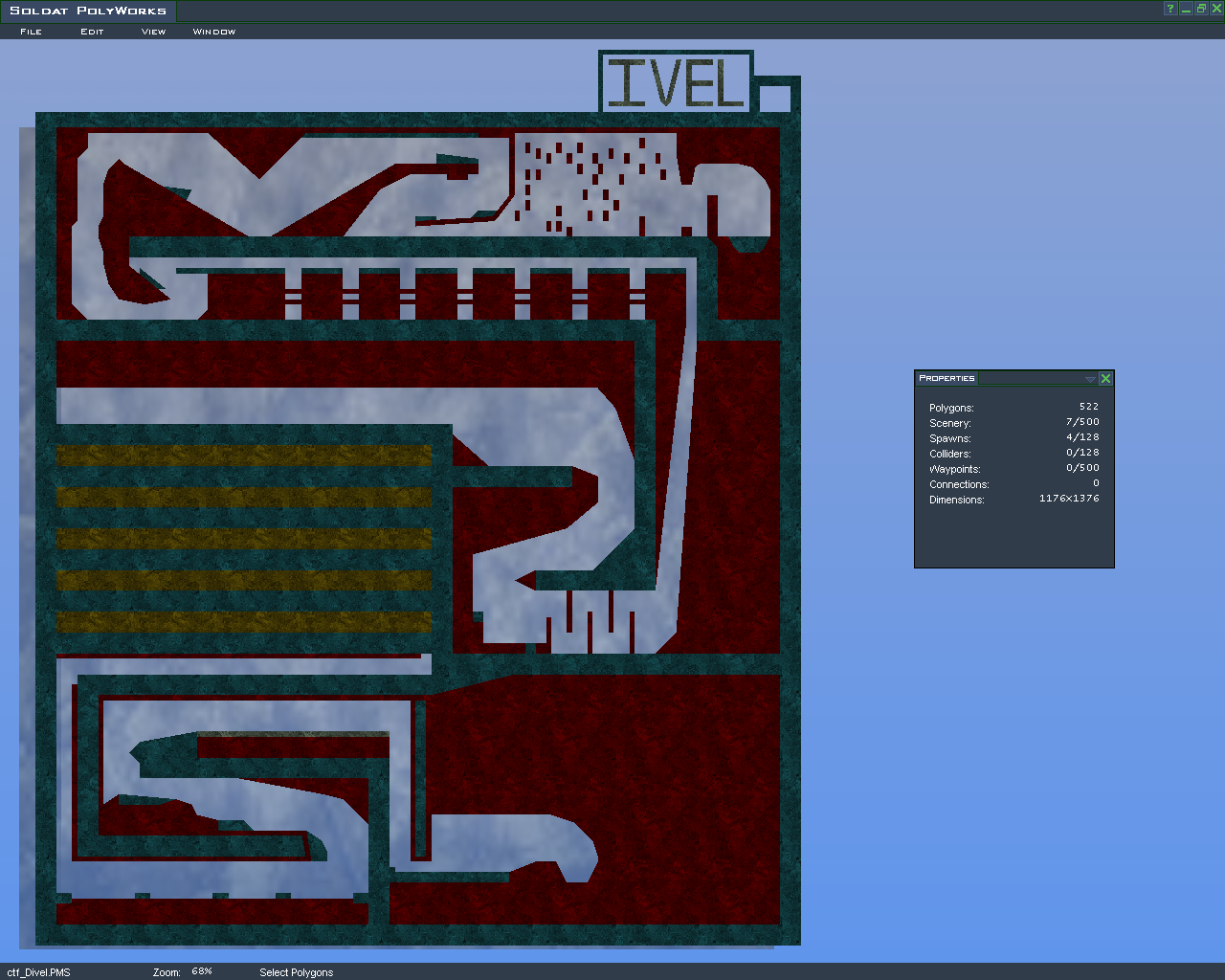The image size is (1225, 980).
Task: Select the topmost yellow stripe polygon
Action: pos(244,456)
